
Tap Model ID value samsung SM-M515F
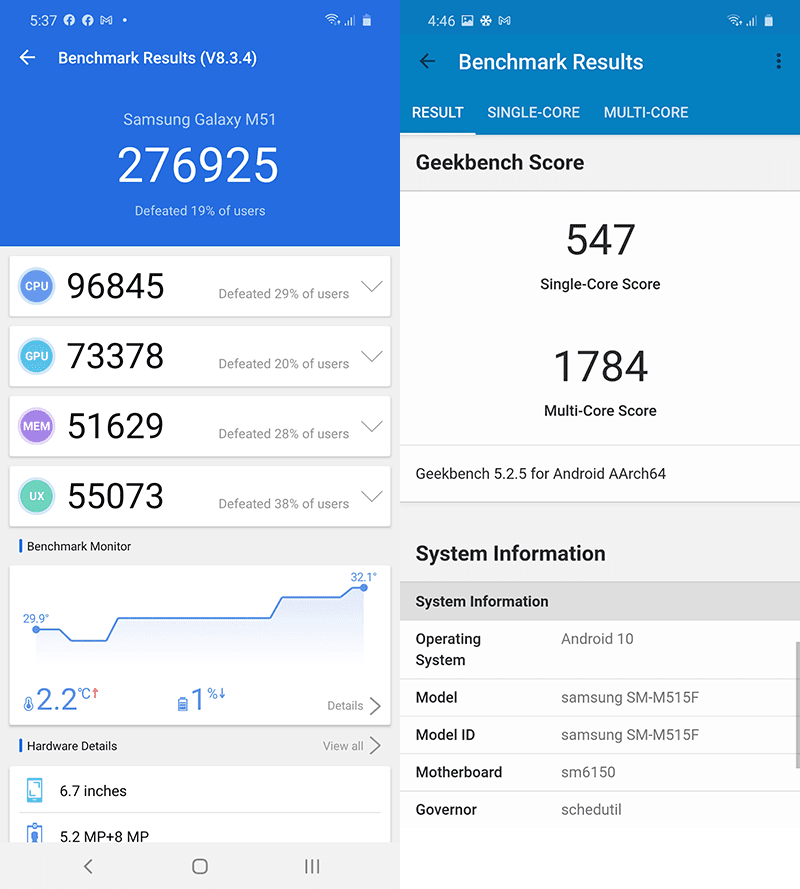[630, 734]
